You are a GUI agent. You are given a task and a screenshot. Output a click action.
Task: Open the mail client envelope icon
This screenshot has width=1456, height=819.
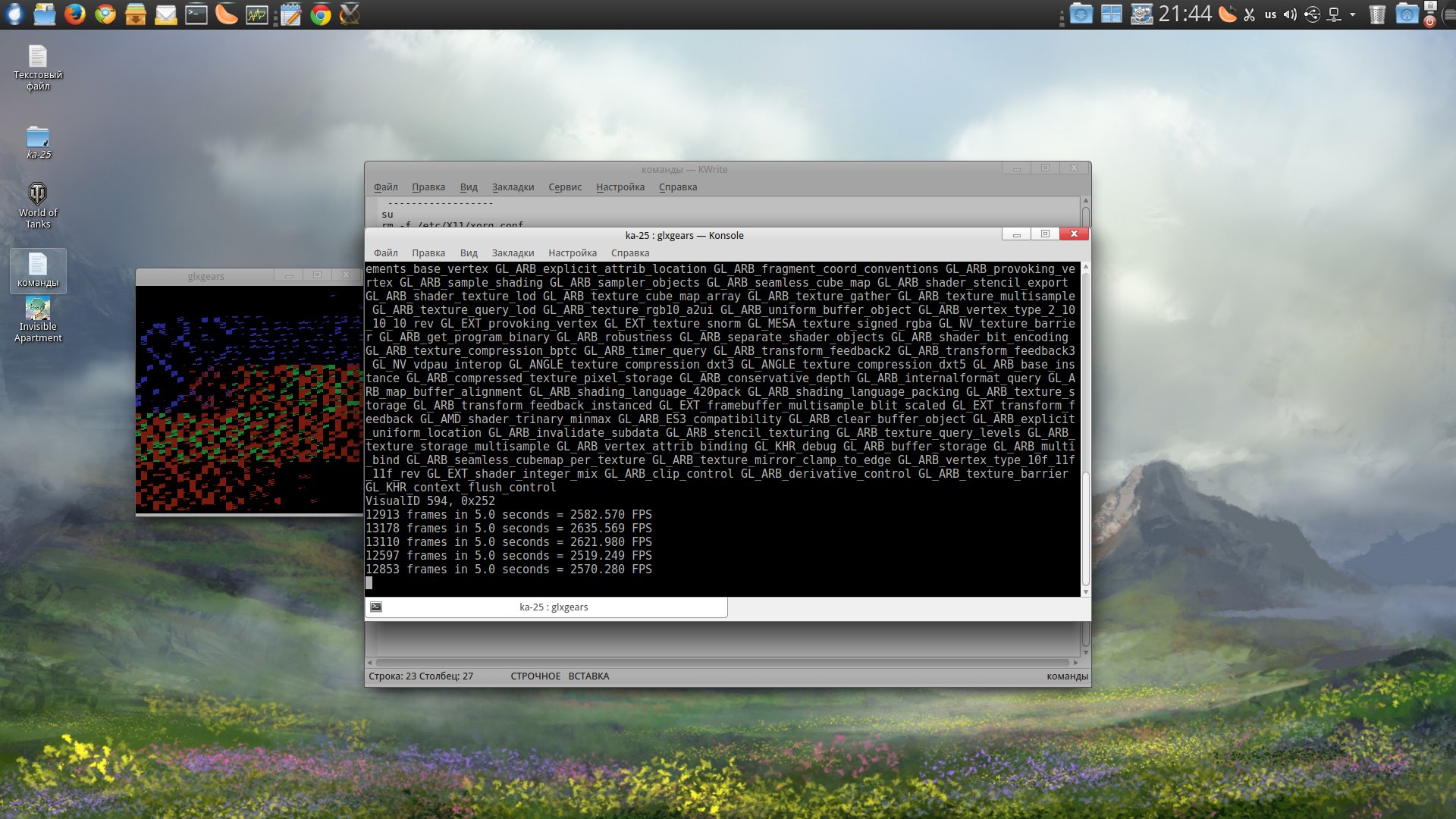(165, 14)
